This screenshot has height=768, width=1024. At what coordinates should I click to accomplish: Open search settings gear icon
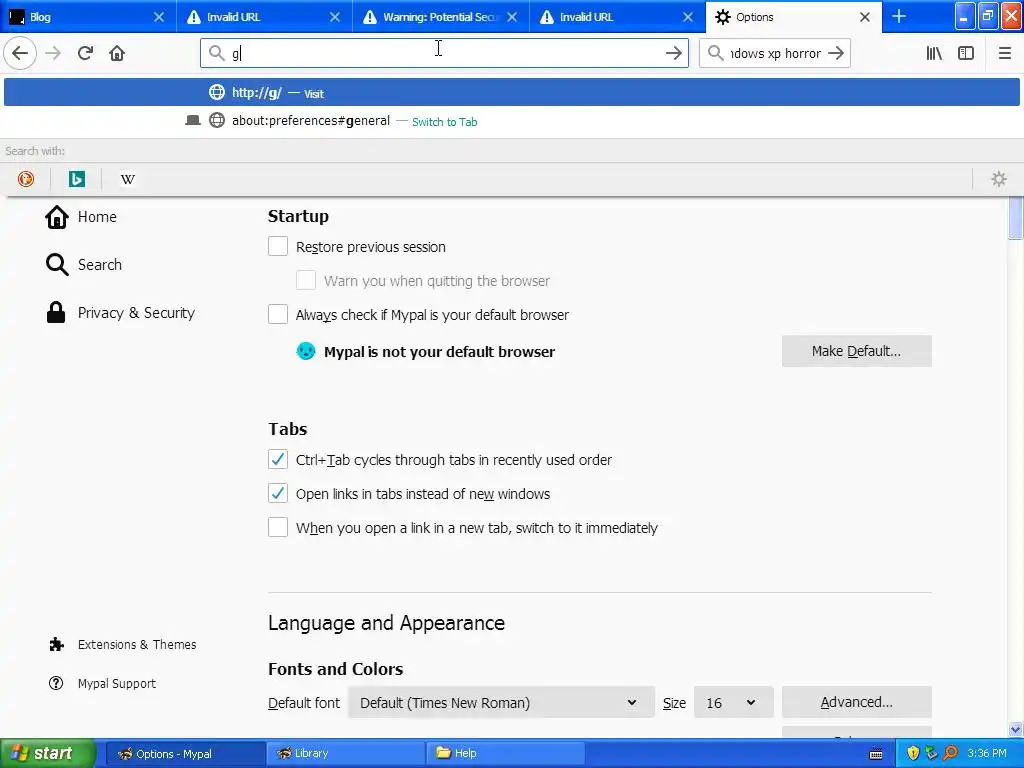(999, 179)
